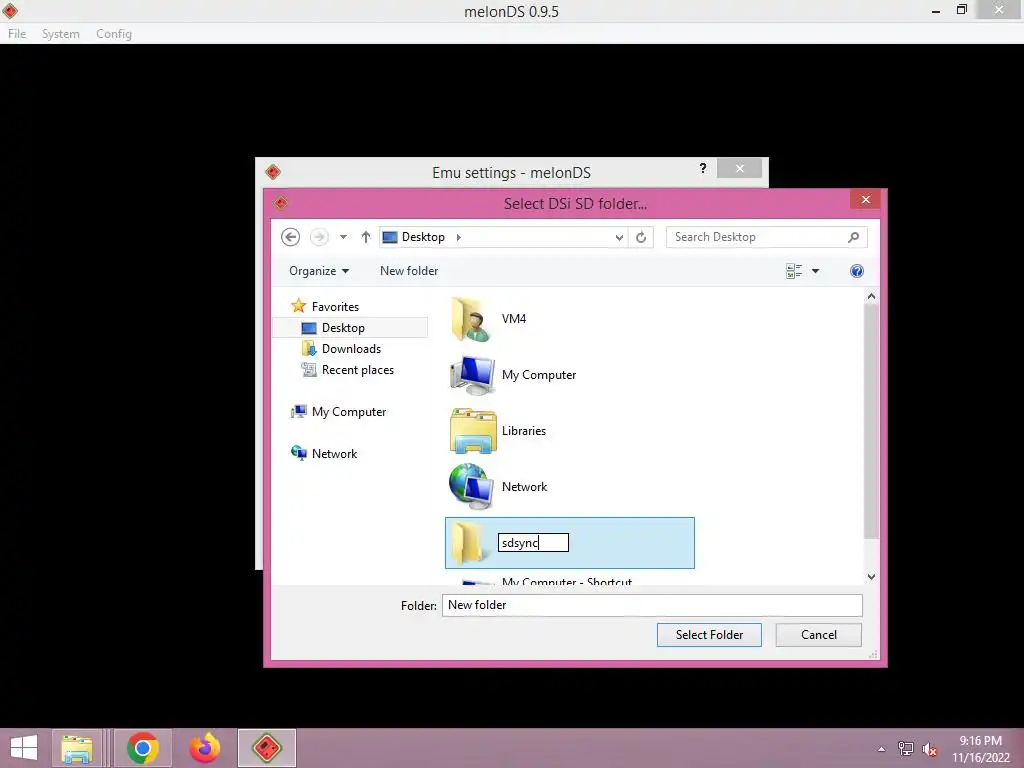1024x768 pixels.
Task: Click the search magnifier icon
Action: pyautogui.click(x=854, y=237)
